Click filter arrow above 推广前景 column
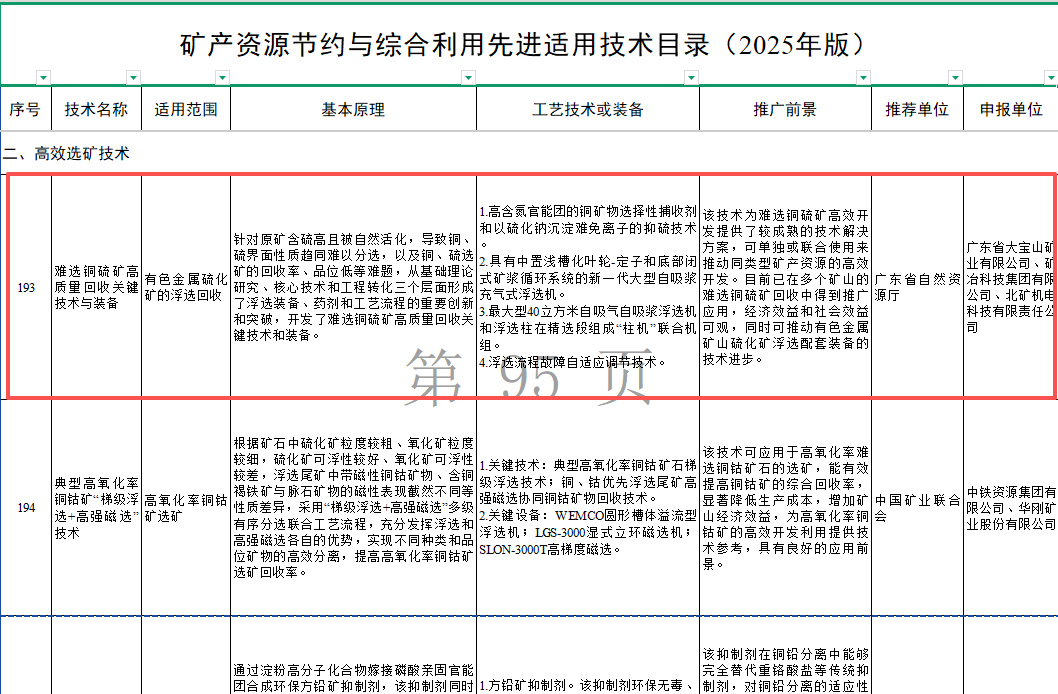Viewport: 1058px width, 694px height. coord(863,77)
